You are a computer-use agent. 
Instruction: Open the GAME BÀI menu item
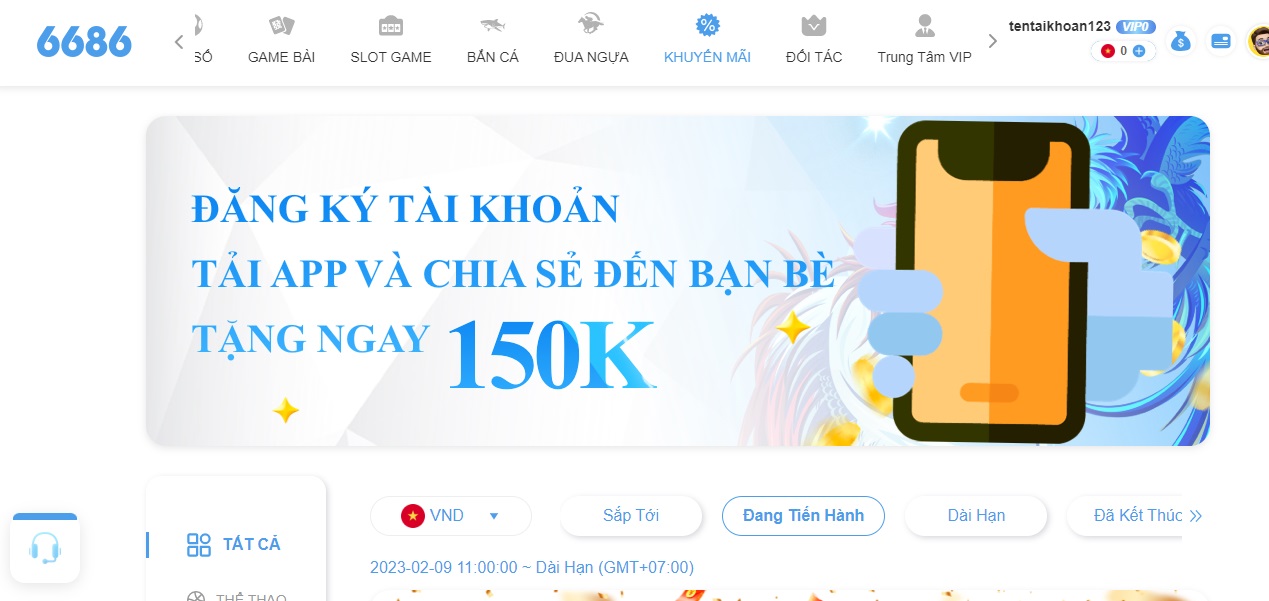[281, 41]
